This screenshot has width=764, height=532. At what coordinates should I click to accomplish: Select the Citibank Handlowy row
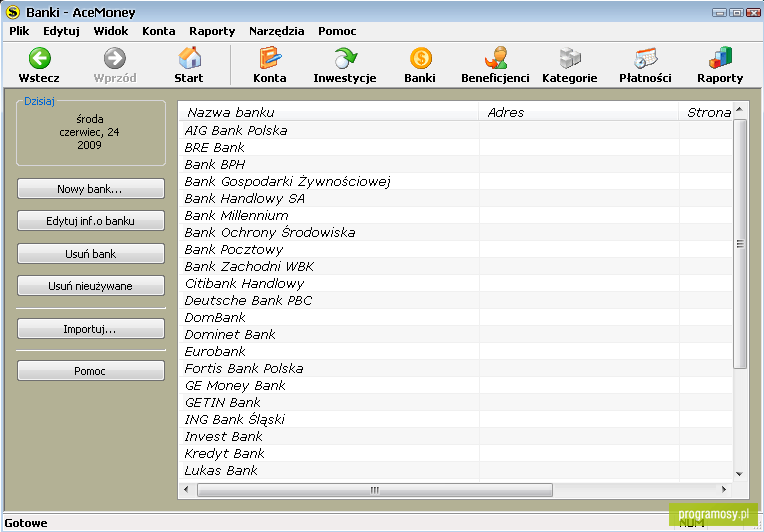456,284
